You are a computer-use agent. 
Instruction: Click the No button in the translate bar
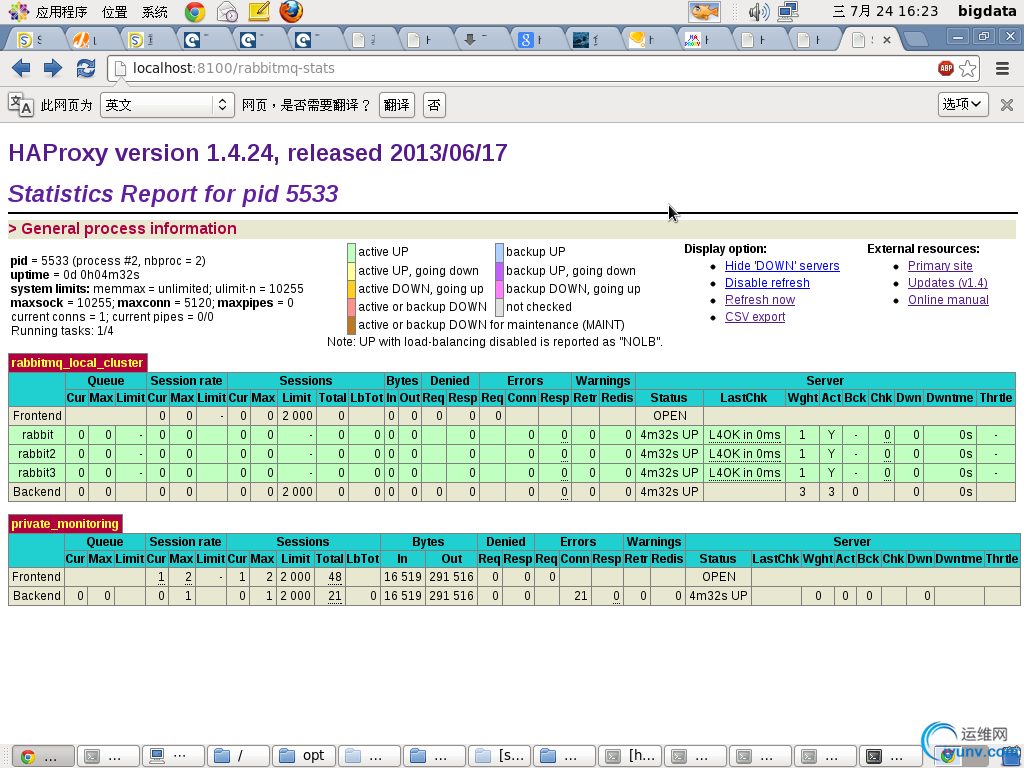[433, 105]
